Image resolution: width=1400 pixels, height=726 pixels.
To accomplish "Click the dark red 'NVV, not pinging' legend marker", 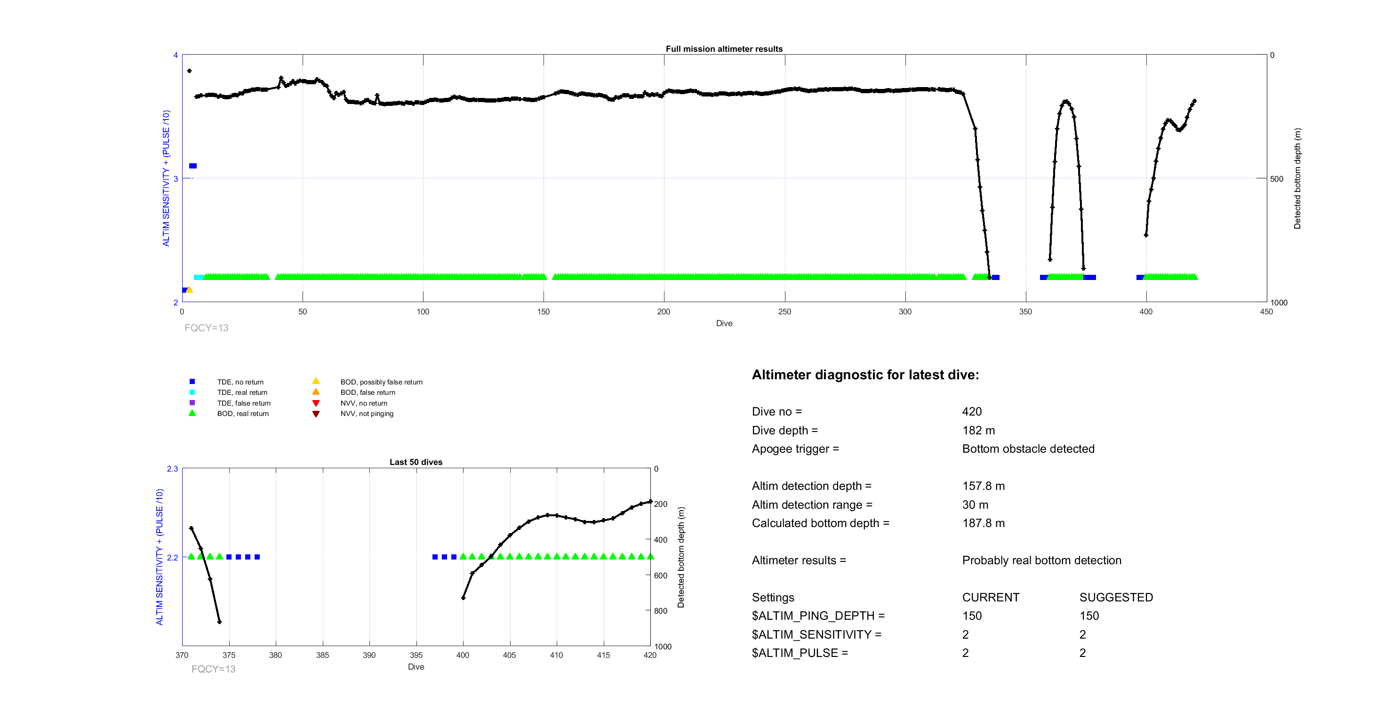I will pos(316,414).
